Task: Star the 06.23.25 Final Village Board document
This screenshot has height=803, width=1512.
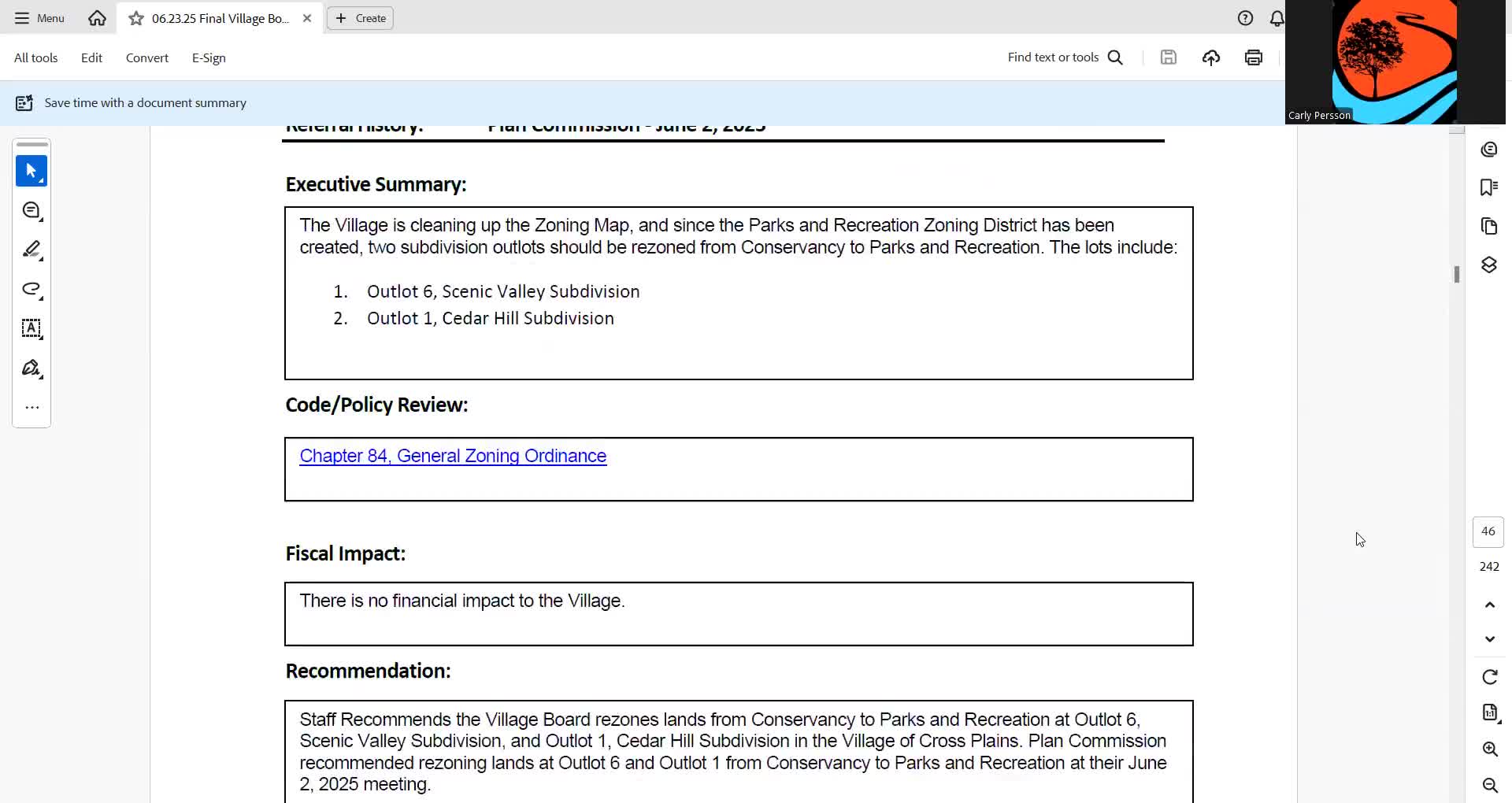Action: click(136, 18)
